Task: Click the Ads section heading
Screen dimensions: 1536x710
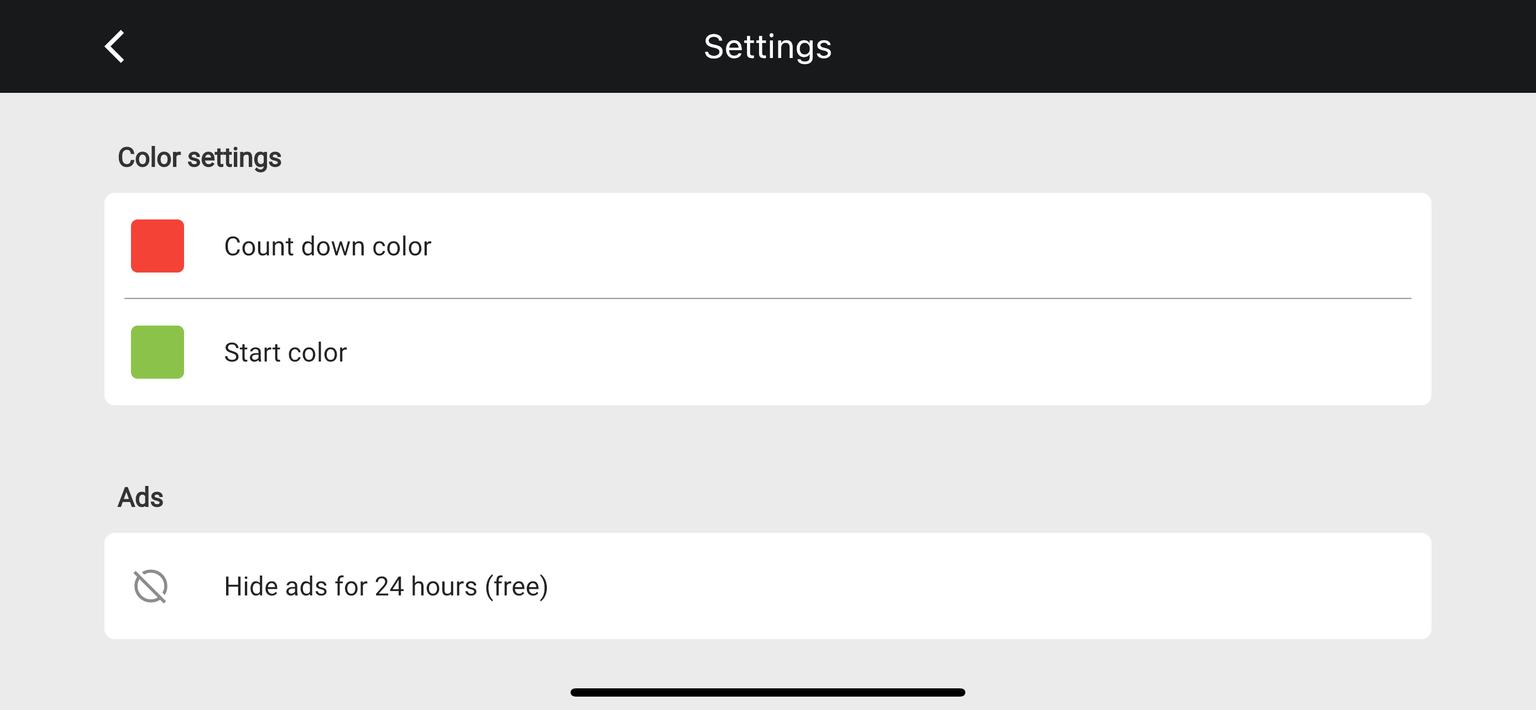Action: 140,497
